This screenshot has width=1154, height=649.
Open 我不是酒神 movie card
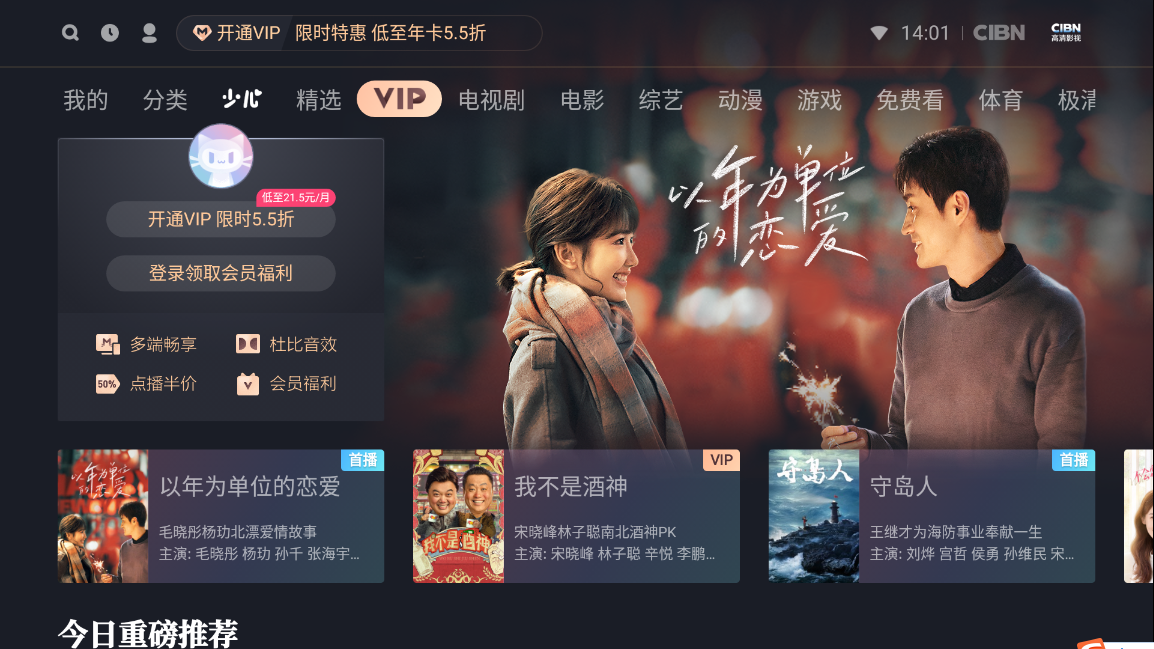point(576,516)
